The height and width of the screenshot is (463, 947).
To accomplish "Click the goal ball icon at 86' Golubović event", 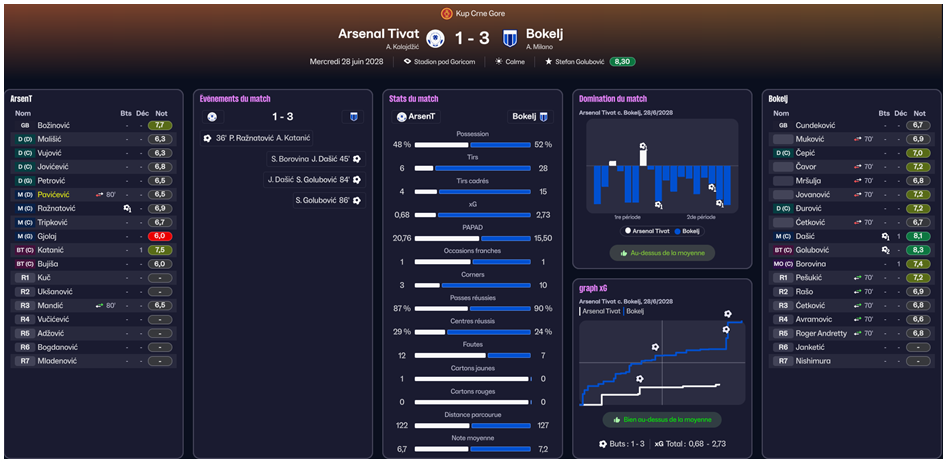I will coord(357,200).
